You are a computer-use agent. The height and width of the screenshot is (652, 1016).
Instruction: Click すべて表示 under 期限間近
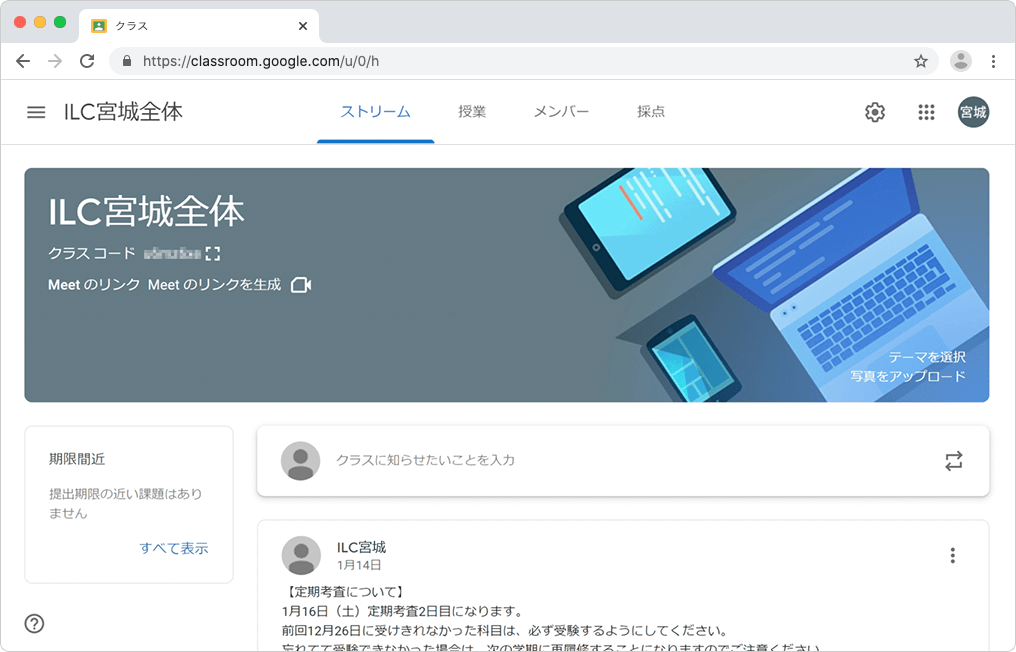[174, 548]
